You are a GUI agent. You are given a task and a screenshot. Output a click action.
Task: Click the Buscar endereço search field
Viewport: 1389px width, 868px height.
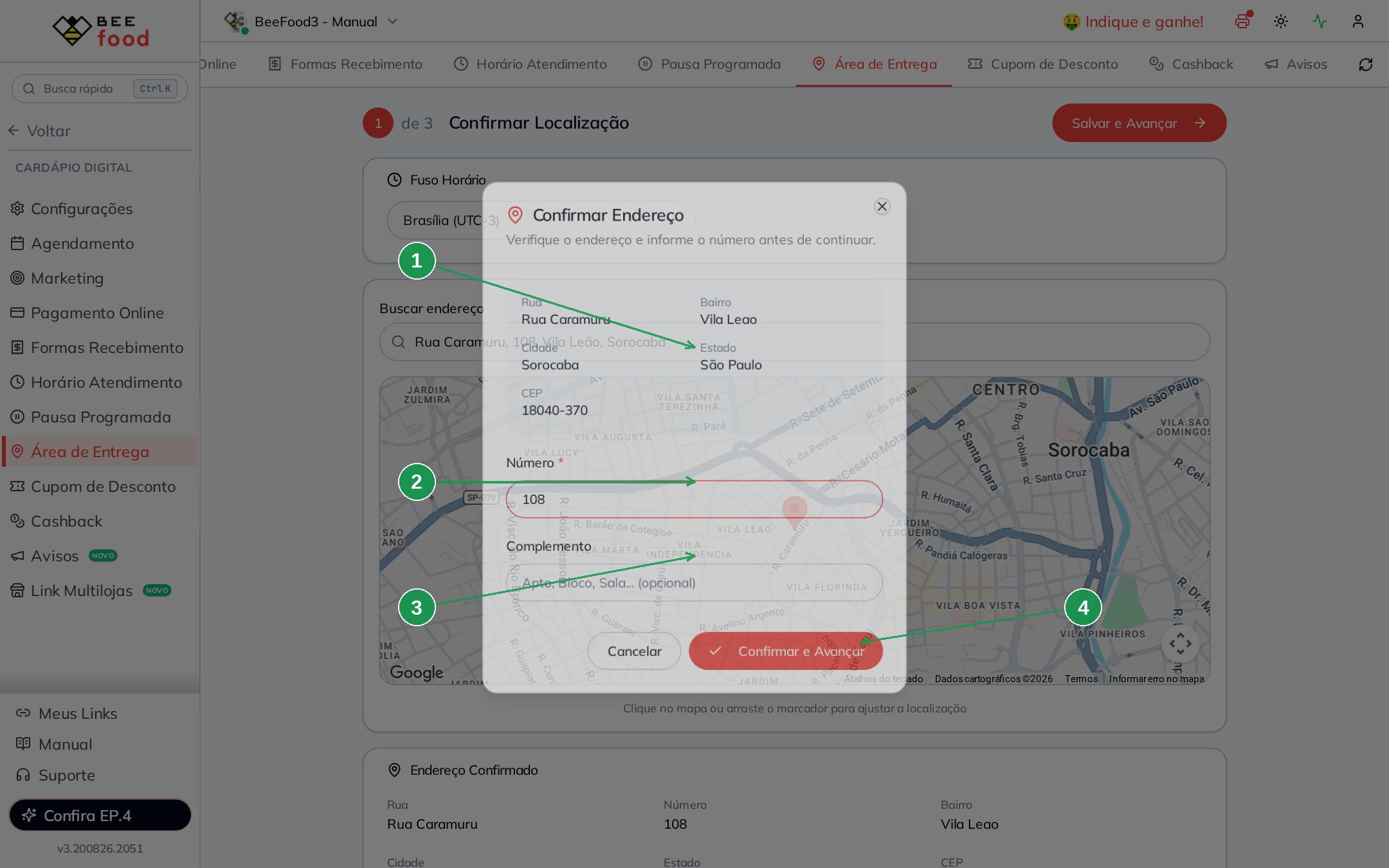(795, 342)
